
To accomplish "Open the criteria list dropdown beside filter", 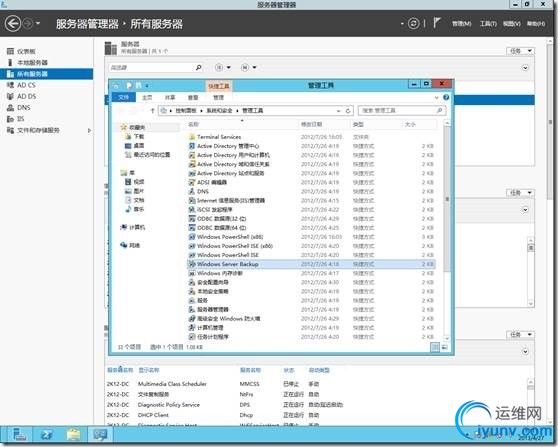I will click(x=223, y=67).
